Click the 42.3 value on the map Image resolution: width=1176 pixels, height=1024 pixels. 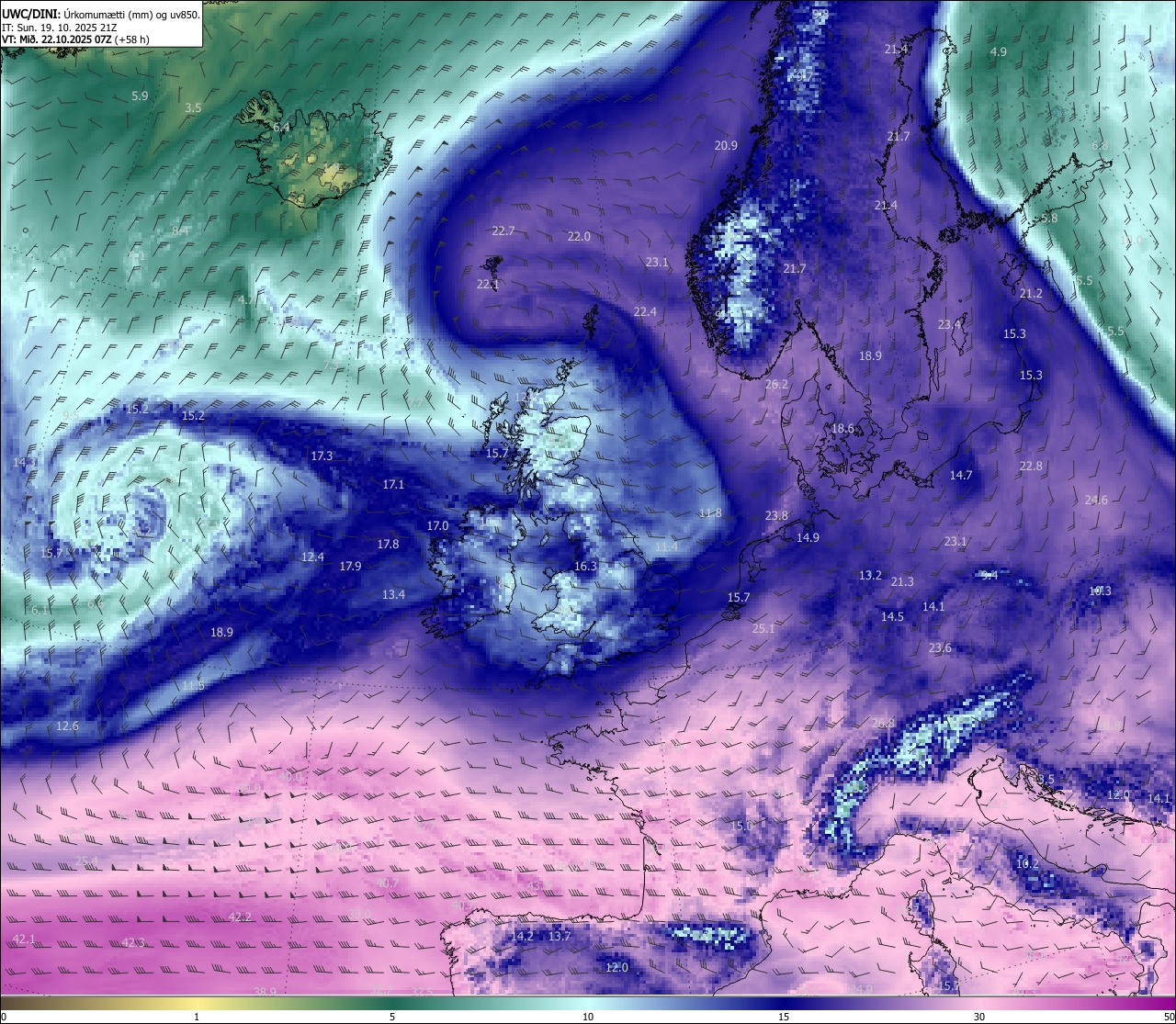tap(133, 942)
